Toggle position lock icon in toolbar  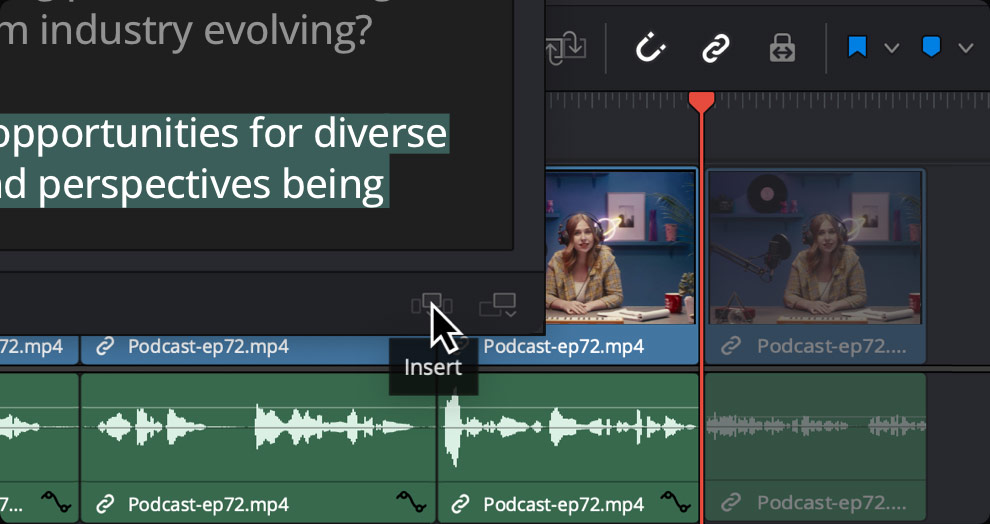782,48
